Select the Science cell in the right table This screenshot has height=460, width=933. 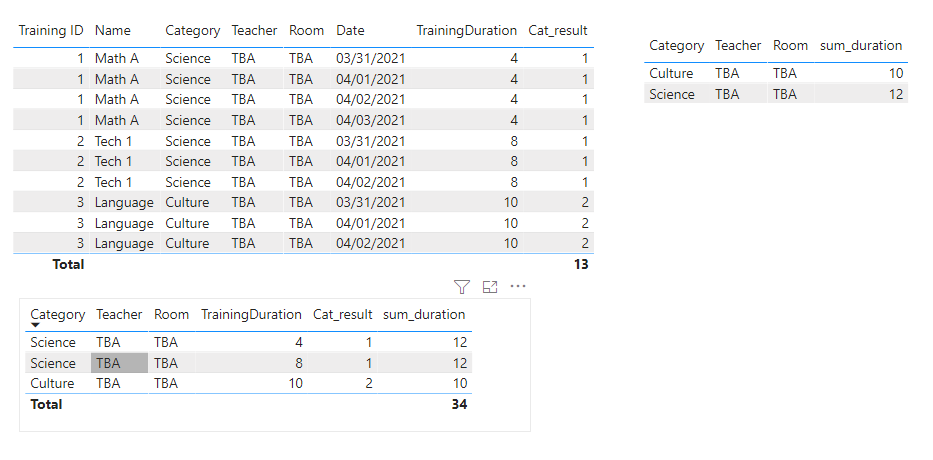pyautogui.click(x=672, y=94)
